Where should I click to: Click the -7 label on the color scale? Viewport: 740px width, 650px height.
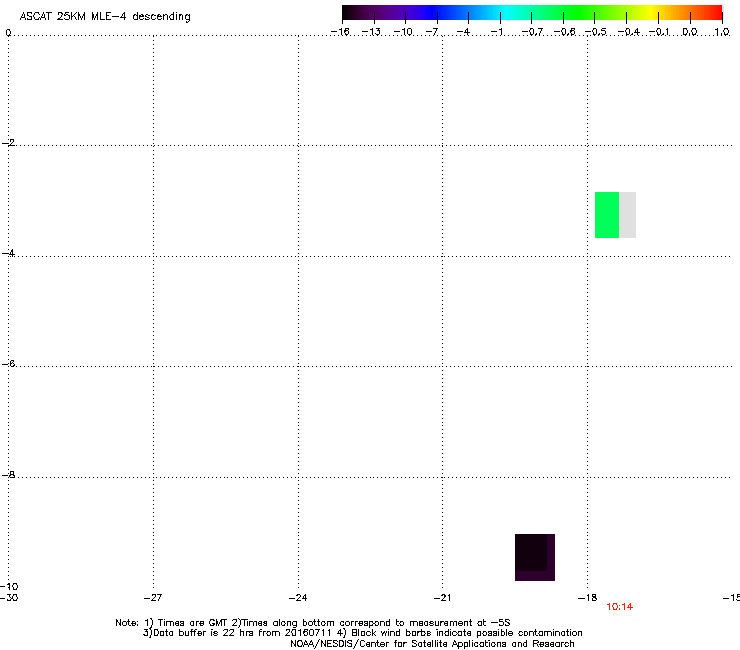(432, 32)
